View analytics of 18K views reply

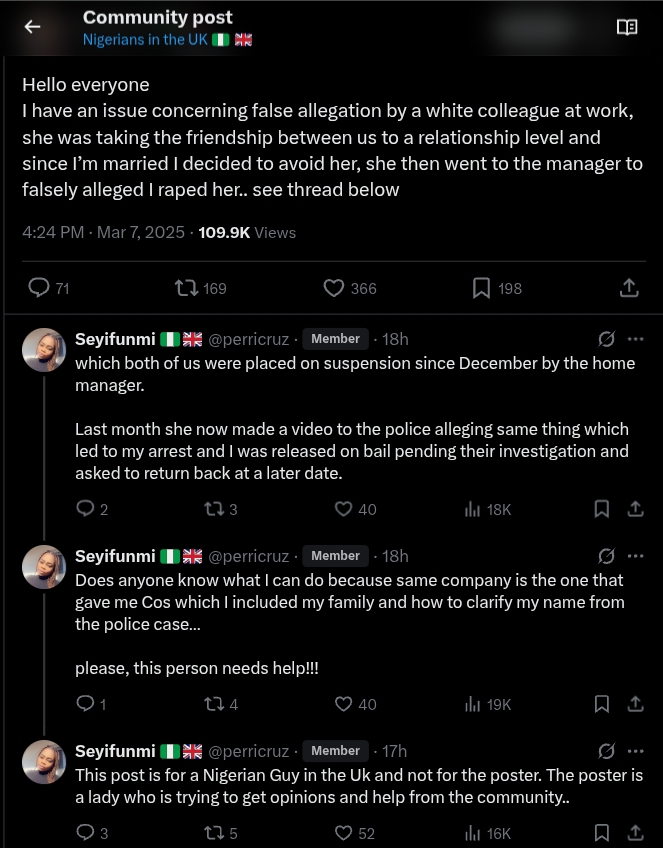point(473,509)
